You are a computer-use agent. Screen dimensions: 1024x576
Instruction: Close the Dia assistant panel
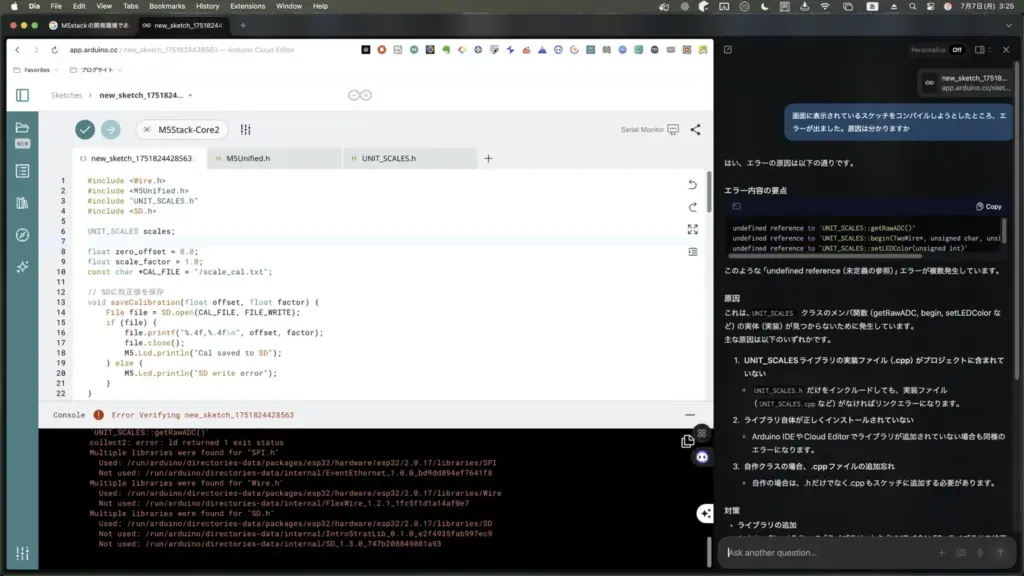coord(1006,50)
